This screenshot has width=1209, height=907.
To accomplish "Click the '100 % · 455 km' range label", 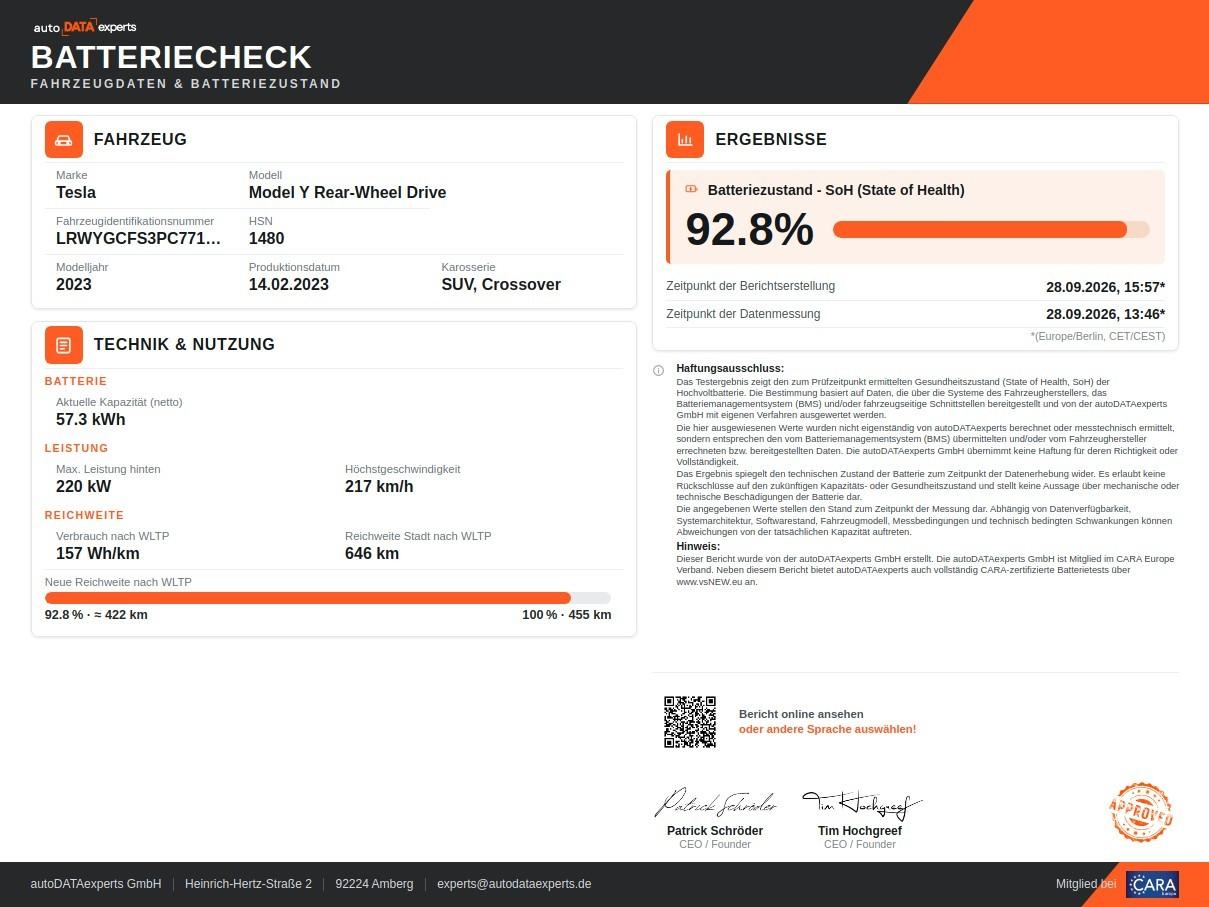I will (x=567, y=614).
